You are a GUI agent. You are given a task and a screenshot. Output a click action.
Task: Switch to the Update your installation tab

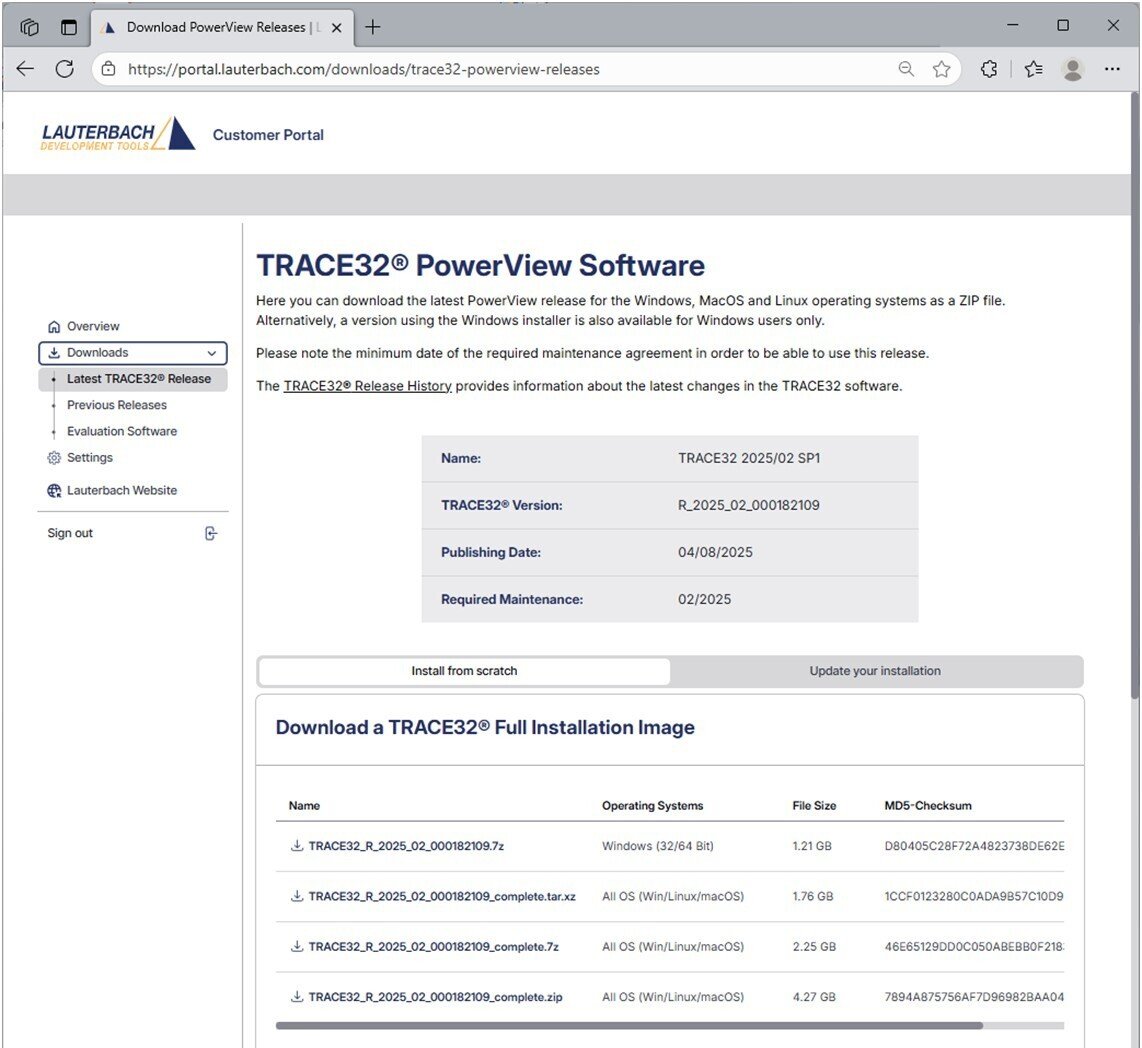pos(875,671)
